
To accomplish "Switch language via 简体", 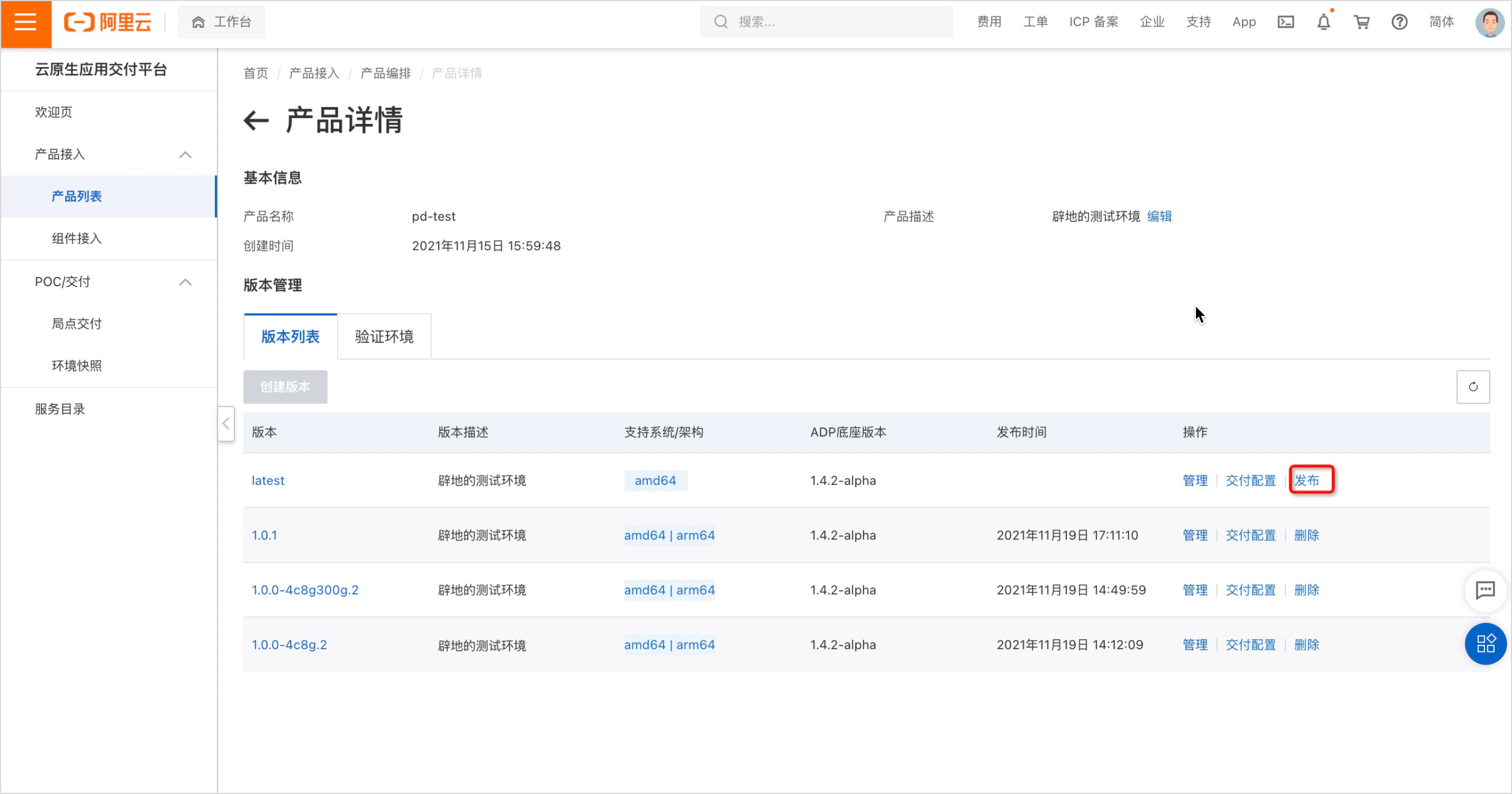I will (x=1441, y=23).
